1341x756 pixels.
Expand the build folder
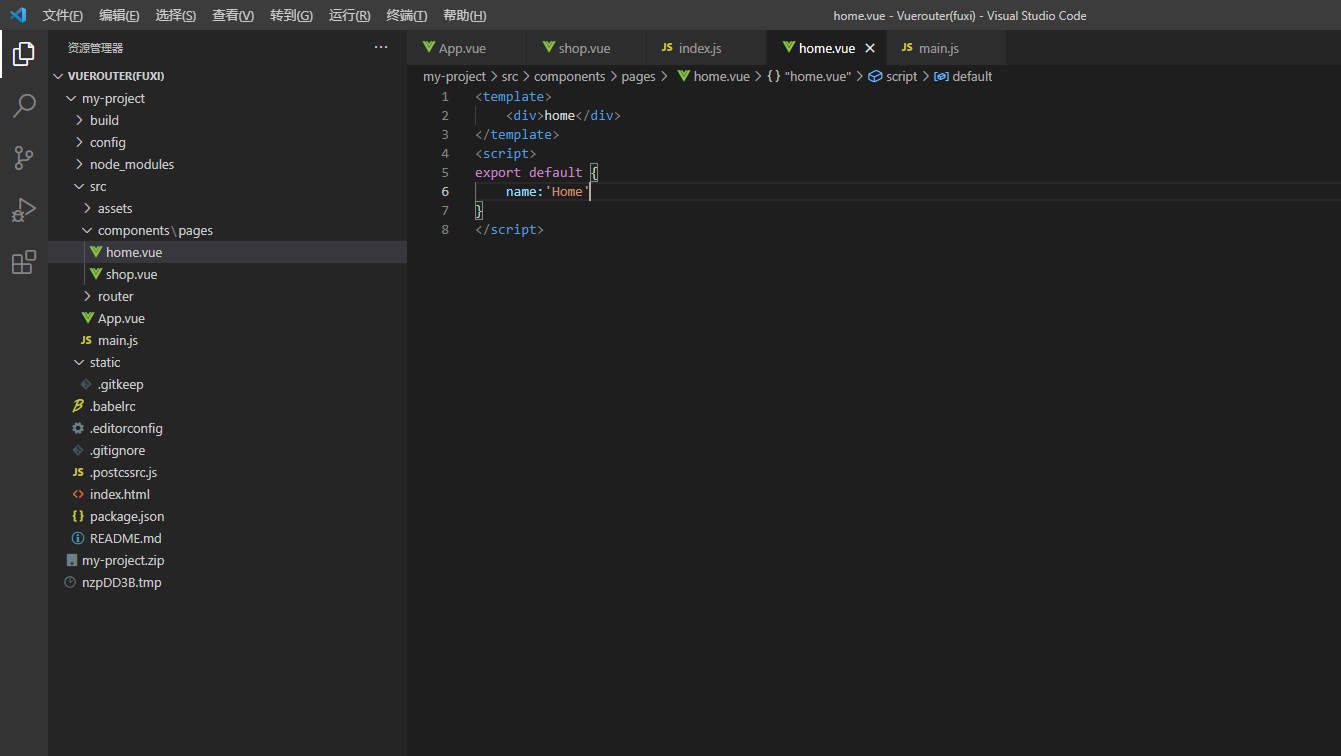pyautogui.click(x=79, y=120)
